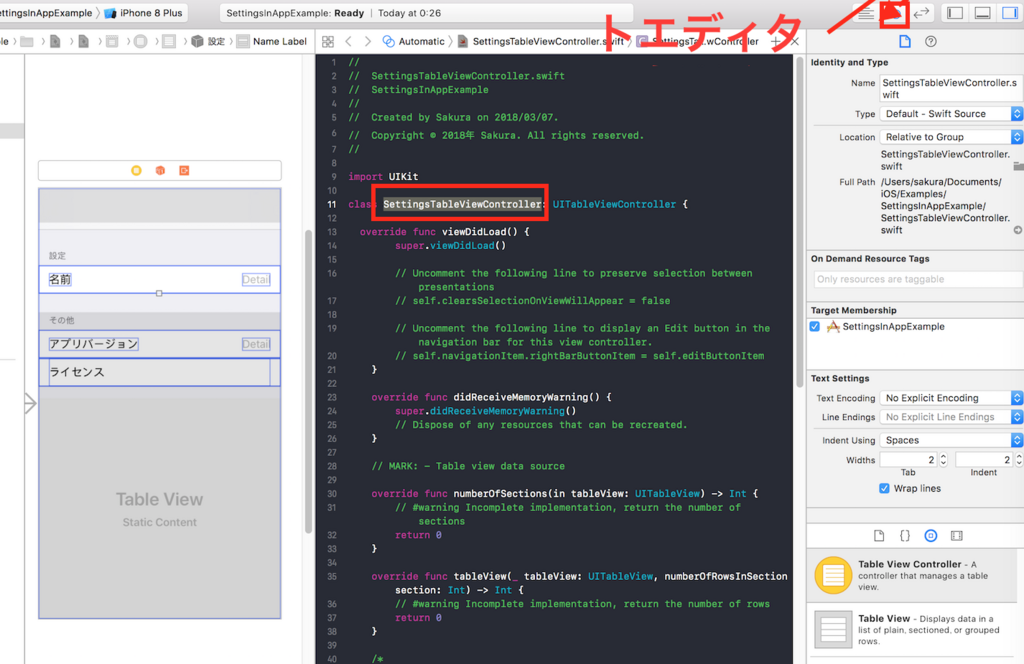Click the folder icon in storyboard breadcrumb
Viewport: 1024px width, 664px height.
(27, 41)
